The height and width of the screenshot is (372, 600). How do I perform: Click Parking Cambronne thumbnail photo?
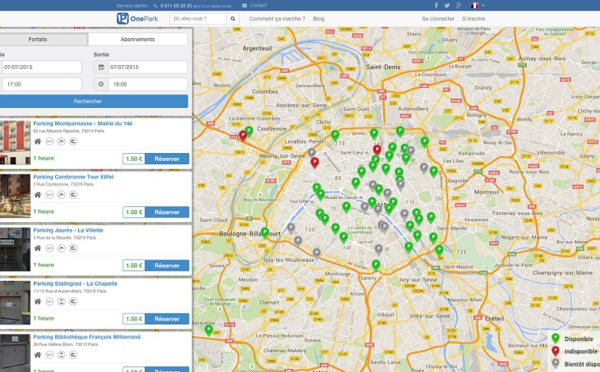tap(15, 196)
